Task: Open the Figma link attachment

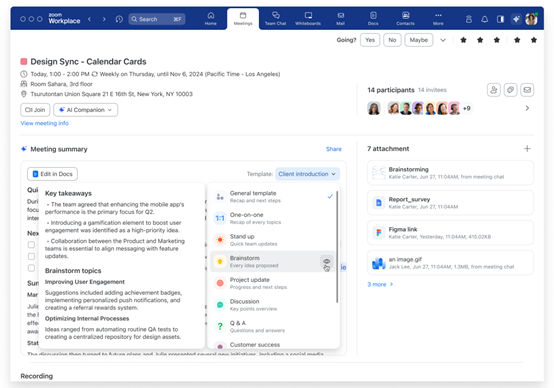Action: pos(450,233)
